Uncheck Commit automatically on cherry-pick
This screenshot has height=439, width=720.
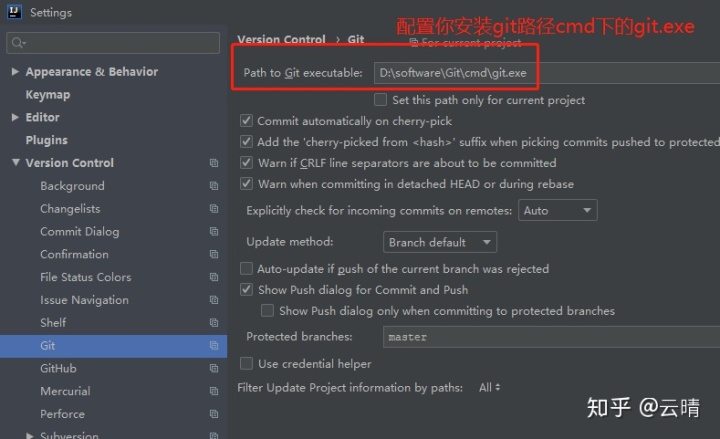click(246, 121)
